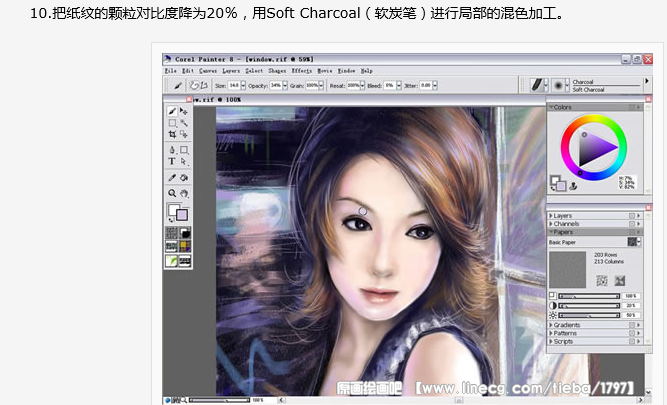Open the paper selector in toolbox

point(171,233)
